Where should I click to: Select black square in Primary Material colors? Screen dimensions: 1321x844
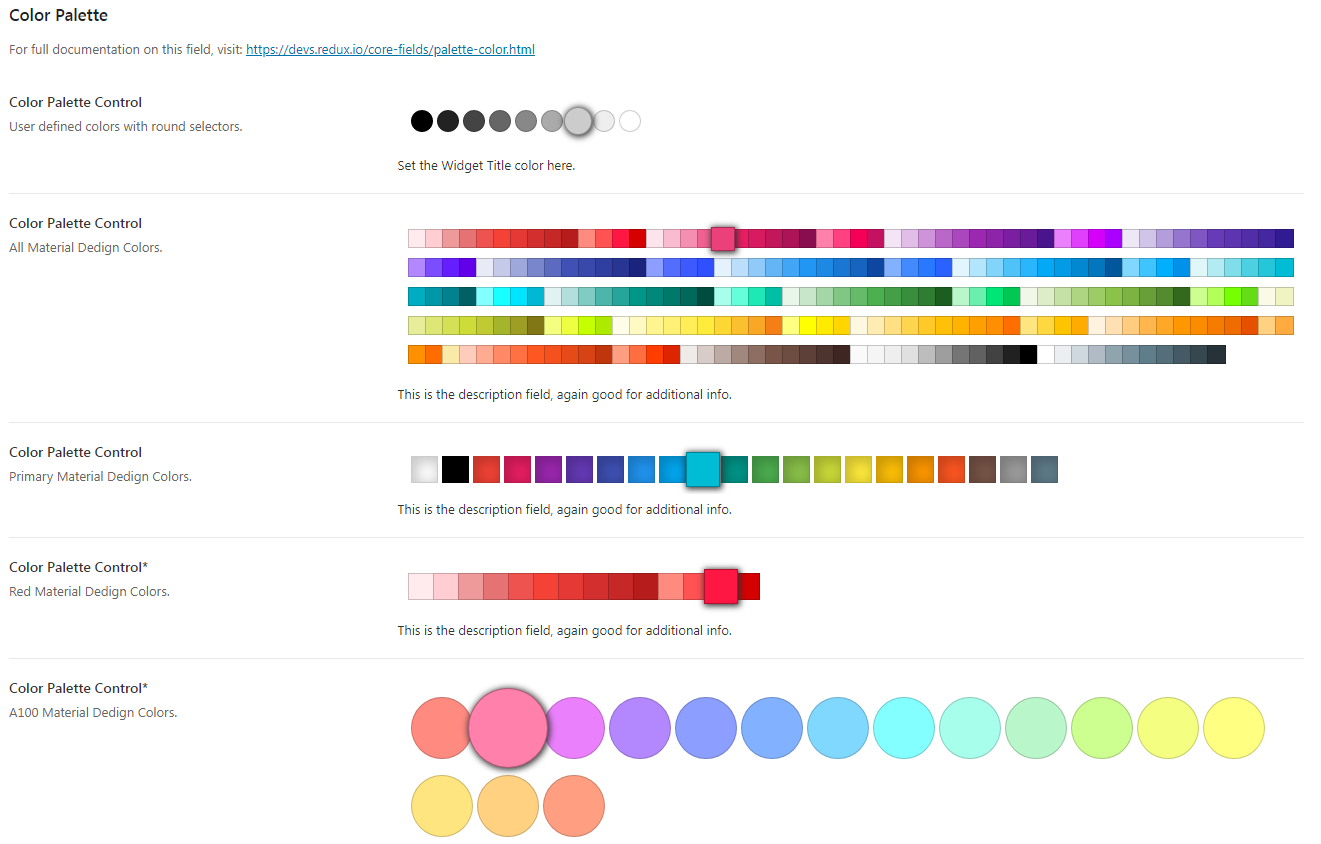click(455, 469)
